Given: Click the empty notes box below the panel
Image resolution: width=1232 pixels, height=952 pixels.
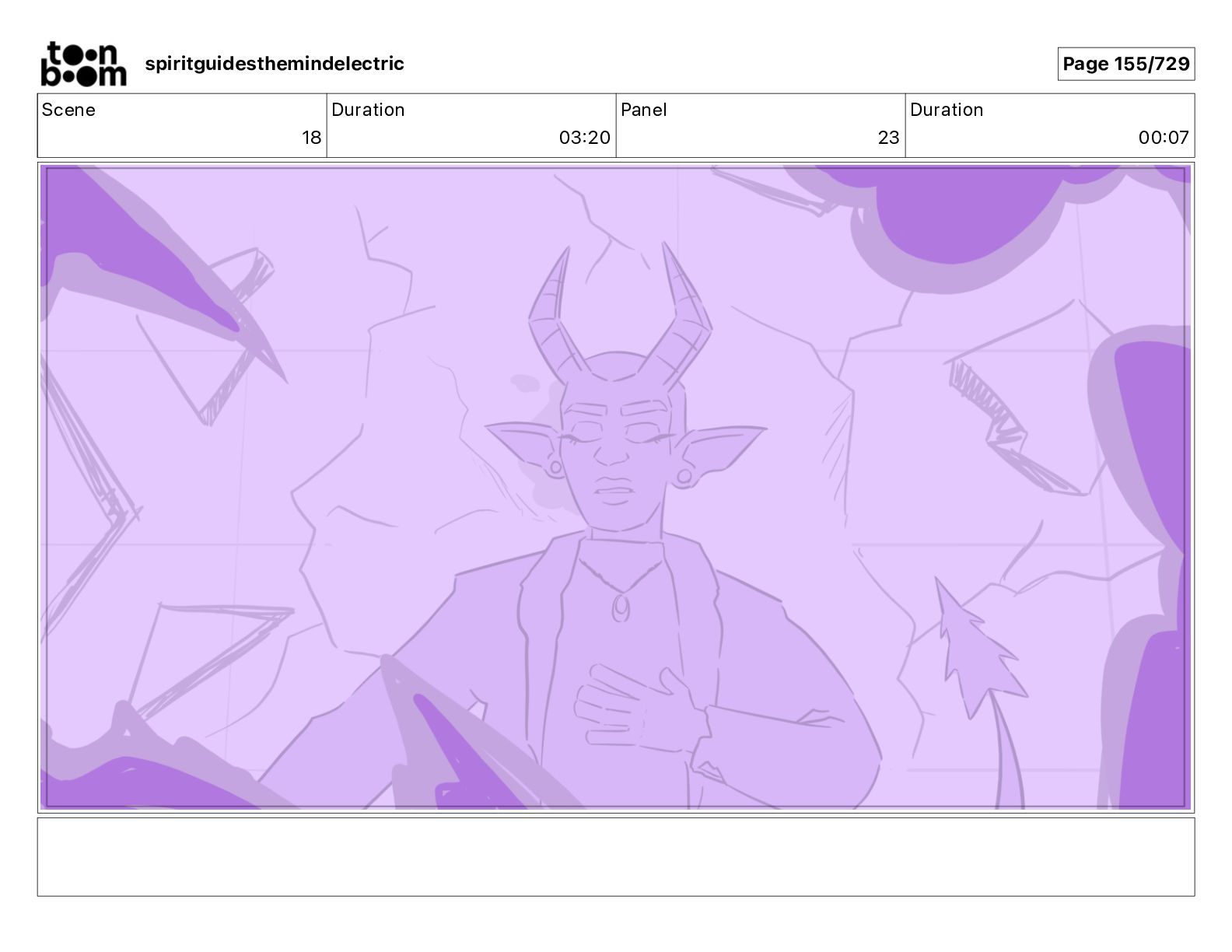Looking at the screenshot, I should point(616,856).
